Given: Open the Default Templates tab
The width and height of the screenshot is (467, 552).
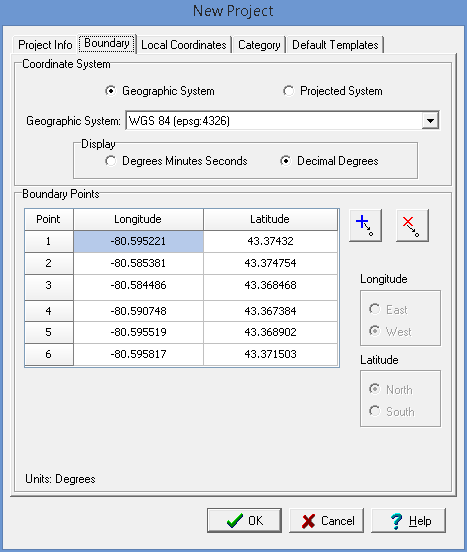Looking at the screenshot, I should [x=335, y=45].
